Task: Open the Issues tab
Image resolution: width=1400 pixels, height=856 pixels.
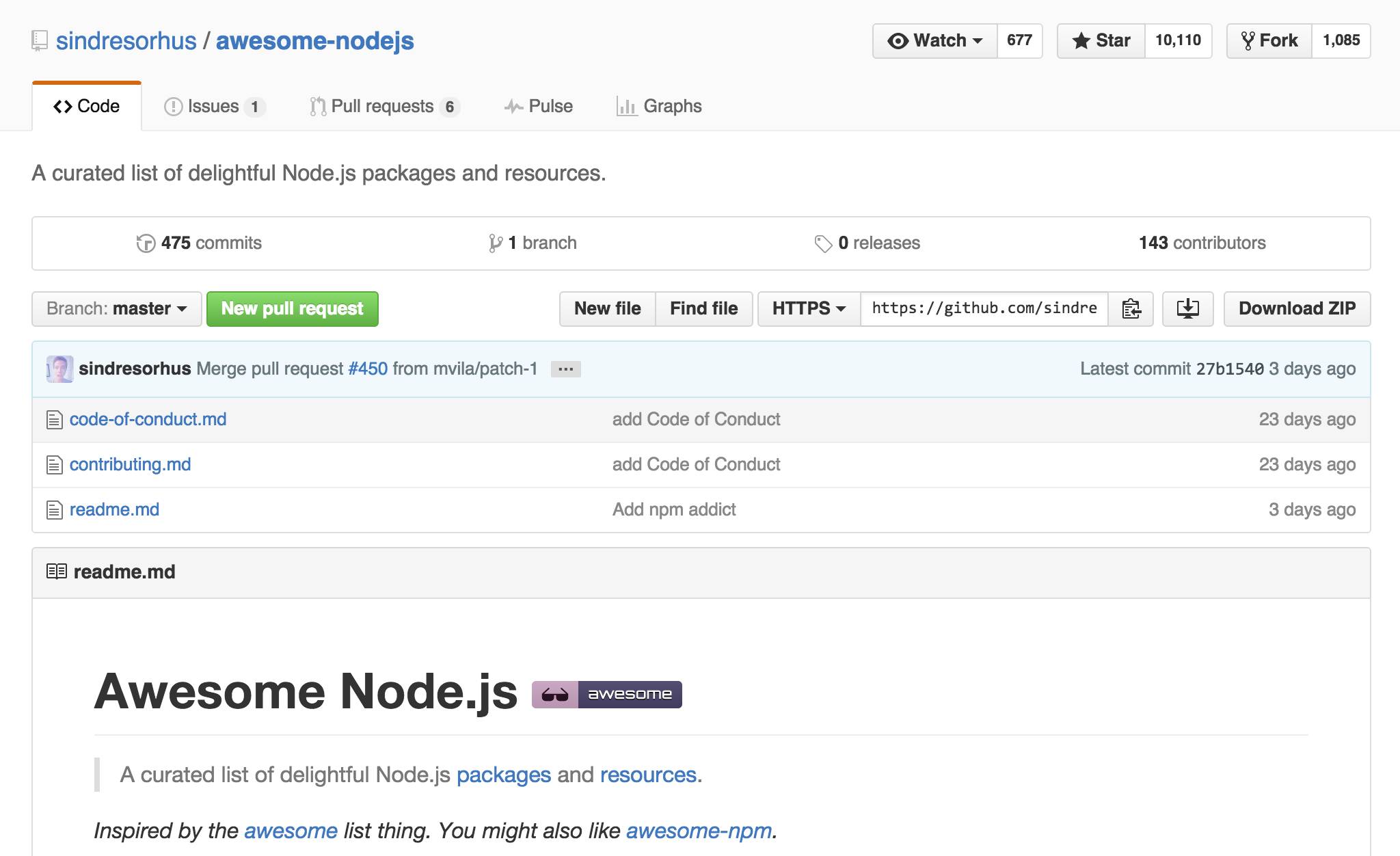Action: pos(214,107)
